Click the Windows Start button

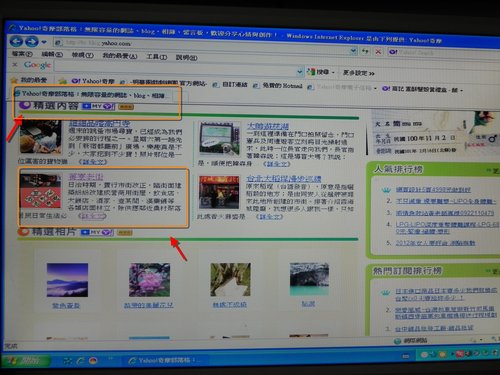[x=26, y=360]
